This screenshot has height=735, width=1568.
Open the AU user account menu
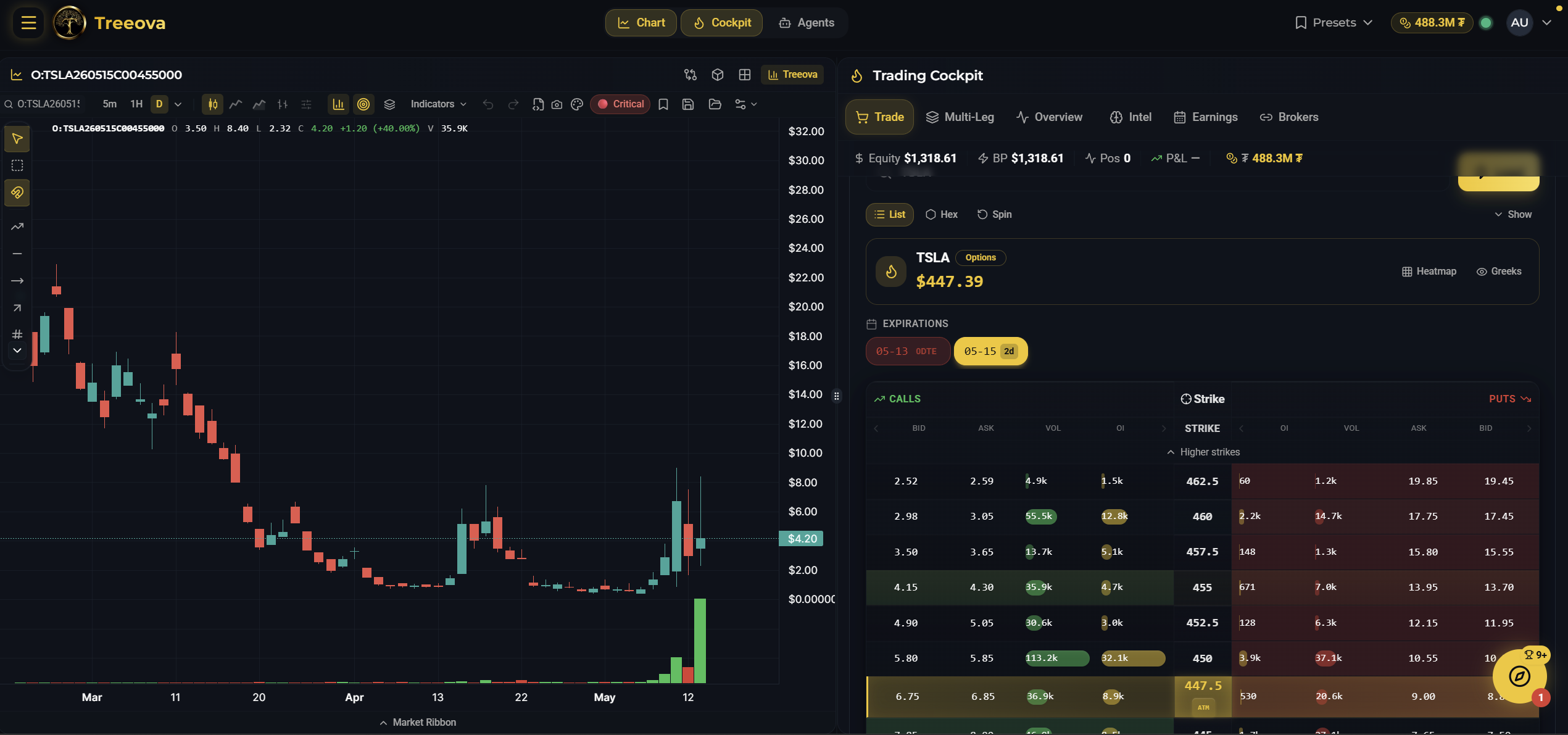coord(1528,23)
